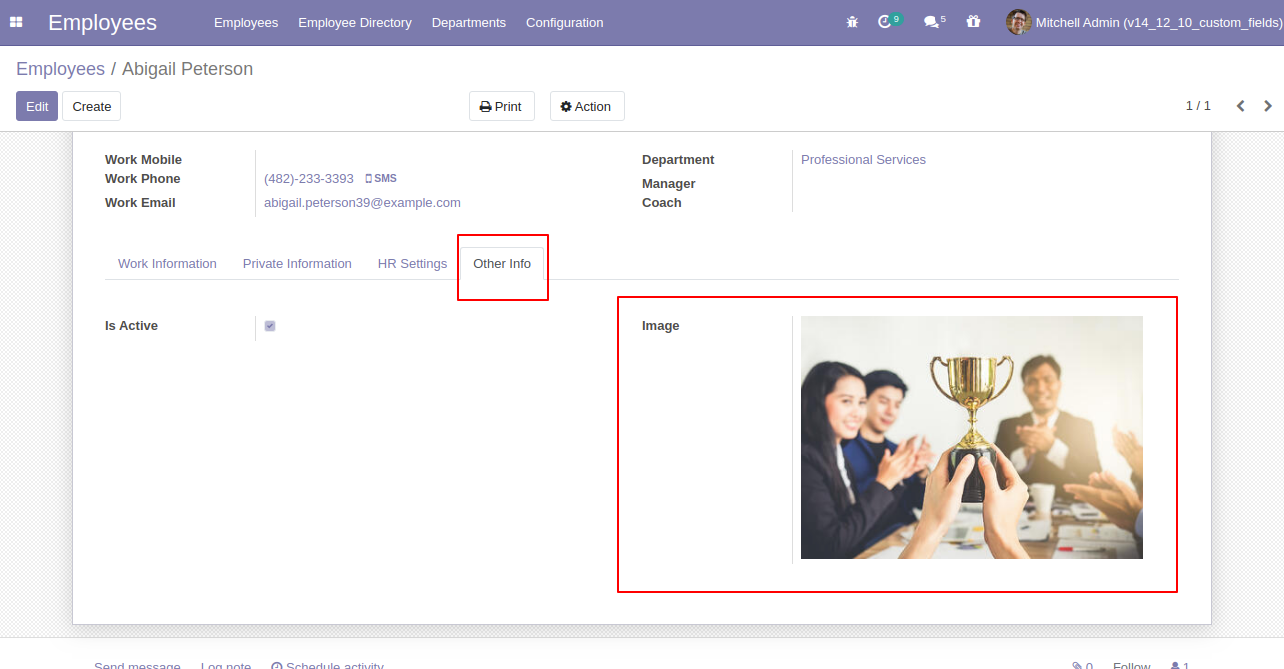The width and height of the screenshot is (1284, 669).
Task: Click the Employees app title
Action: (x=102, y=22)
